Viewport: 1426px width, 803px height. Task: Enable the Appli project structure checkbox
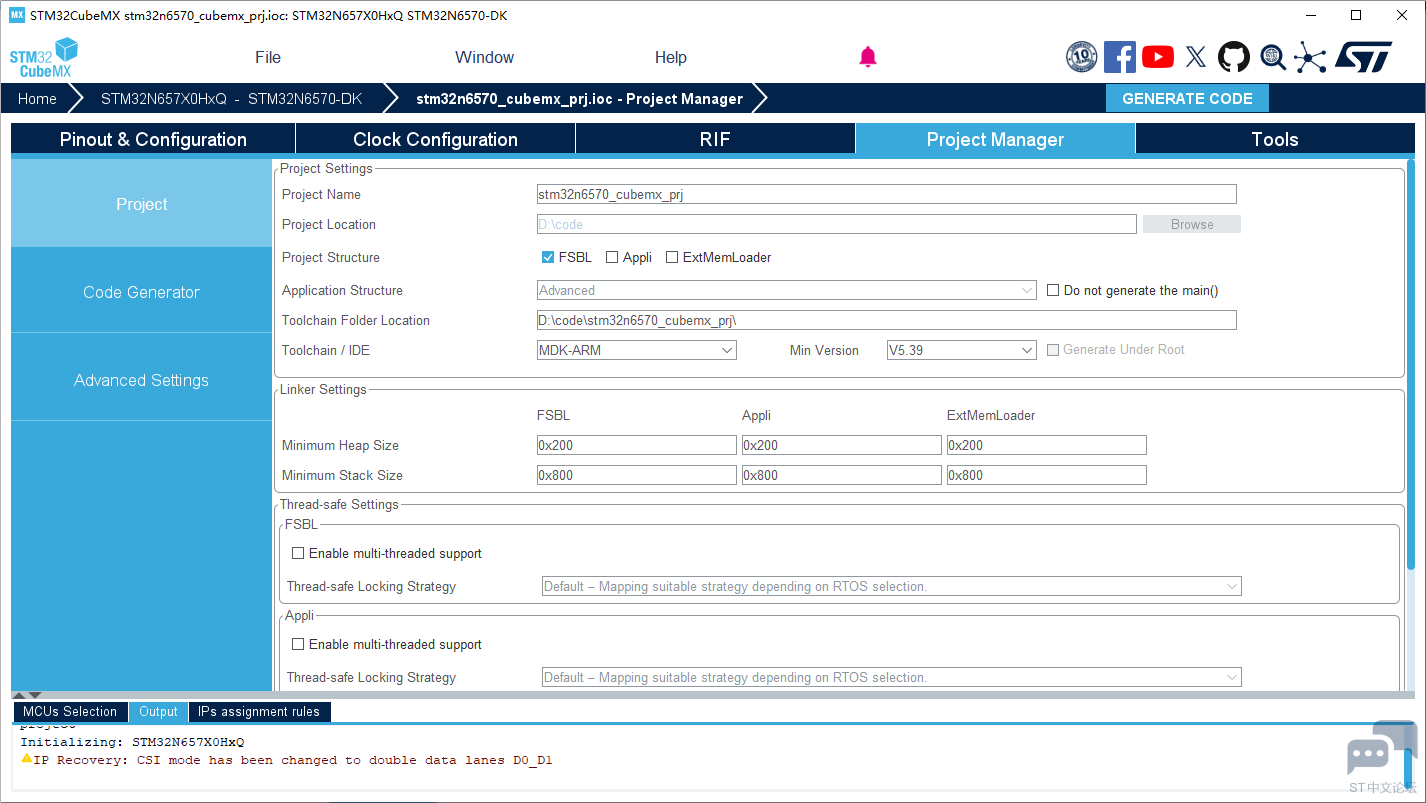tap(612, 257)
